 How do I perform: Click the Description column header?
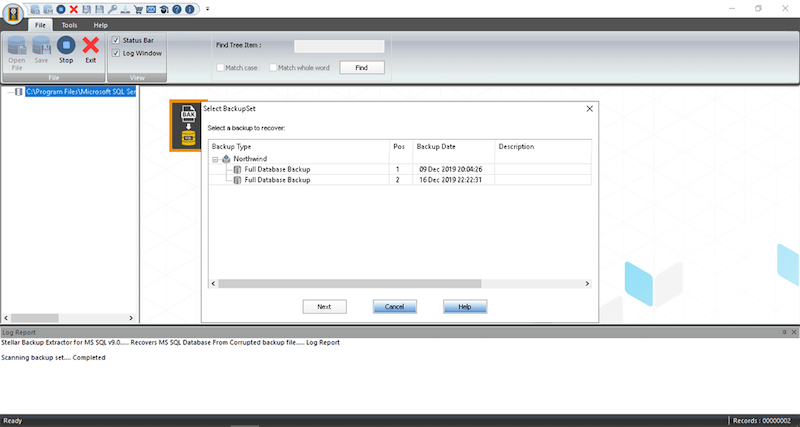coord(543,146)
